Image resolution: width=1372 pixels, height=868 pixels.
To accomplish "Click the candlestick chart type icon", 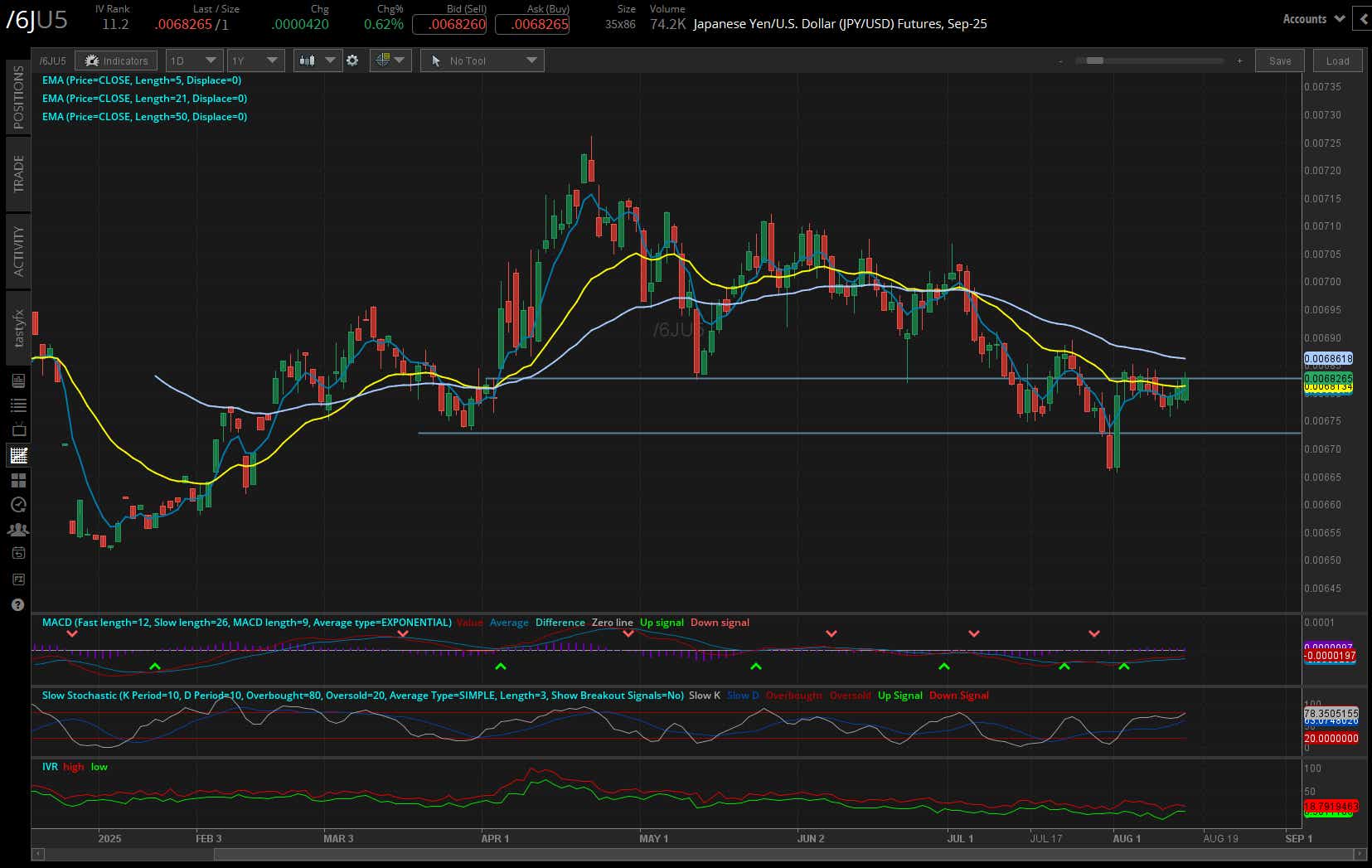I will coord(308,60).
